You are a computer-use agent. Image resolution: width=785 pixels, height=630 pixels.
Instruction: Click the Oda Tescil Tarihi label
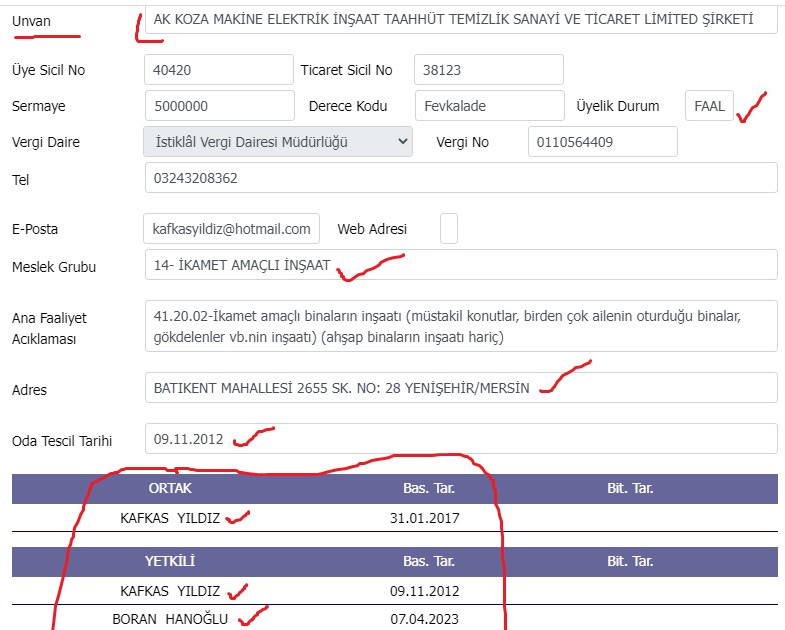pos(62,441)
